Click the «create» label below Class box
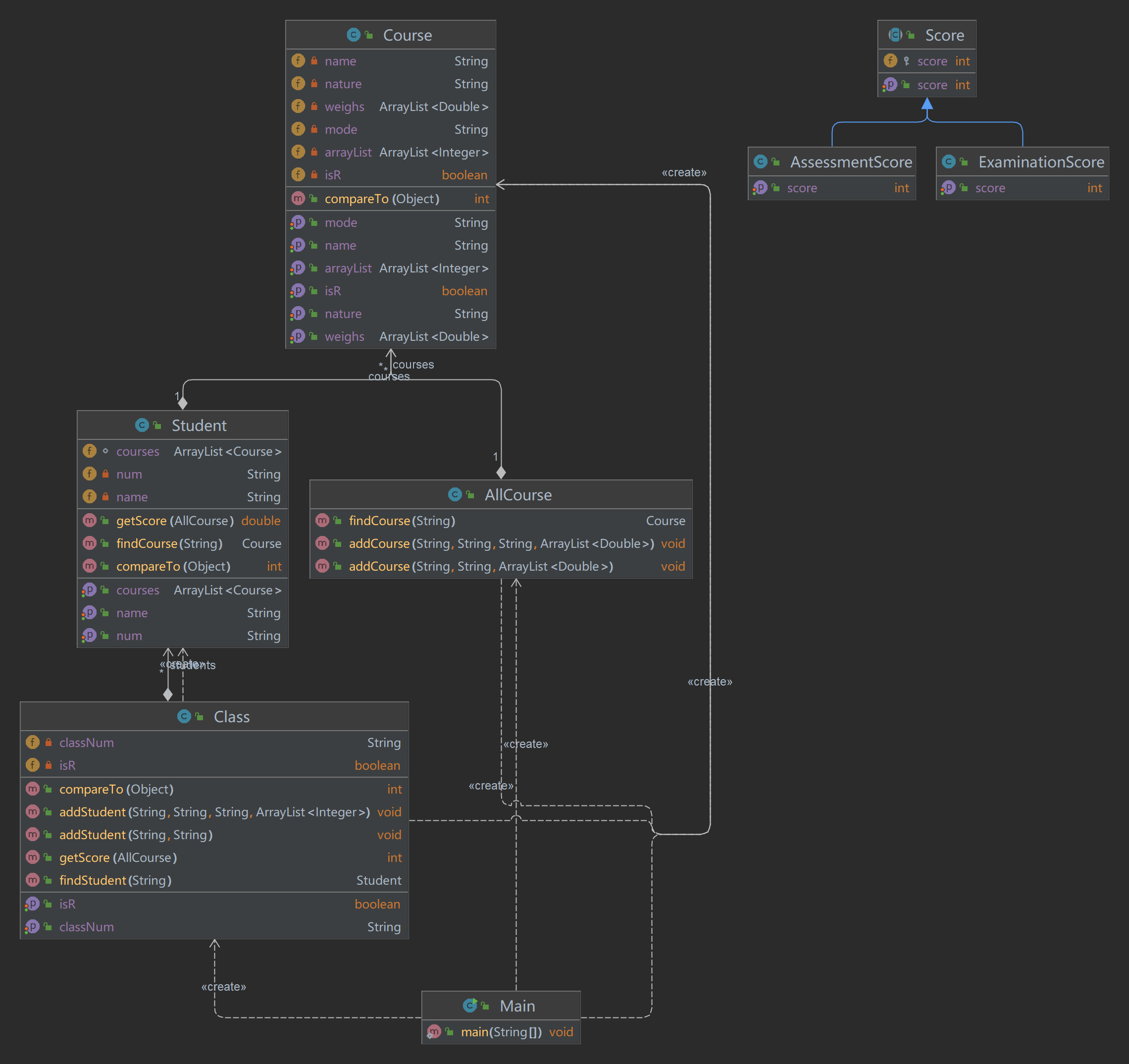Image resolution: width=1129 pixels, height=1064 pixels. pos(223,986)
